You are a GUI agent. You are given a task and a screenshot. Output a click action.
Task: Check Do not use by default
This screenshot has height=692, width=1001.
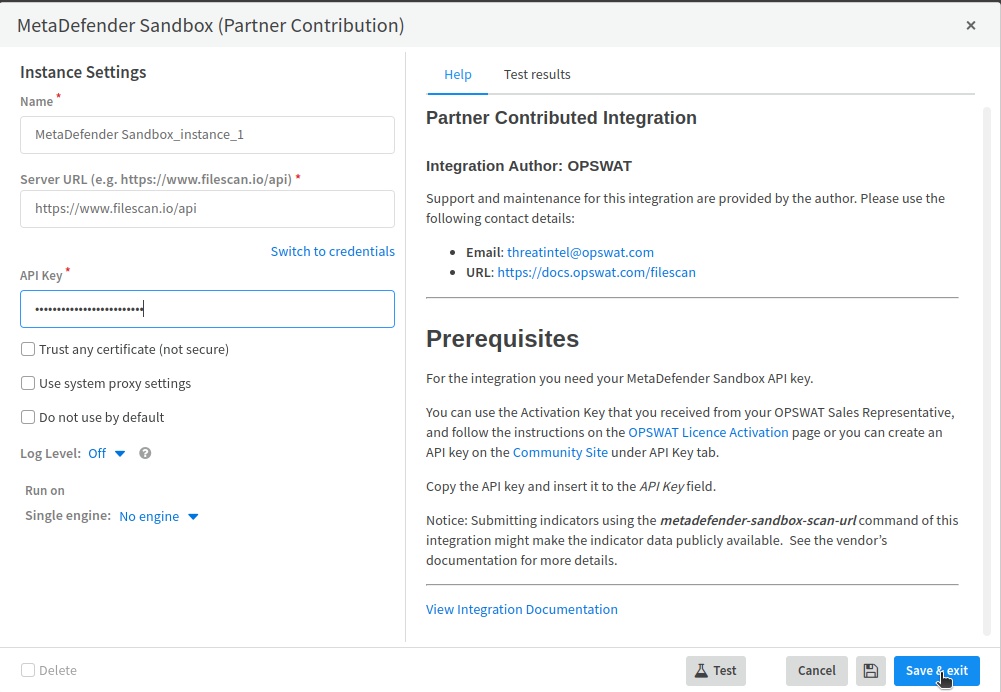coord(28,417)
